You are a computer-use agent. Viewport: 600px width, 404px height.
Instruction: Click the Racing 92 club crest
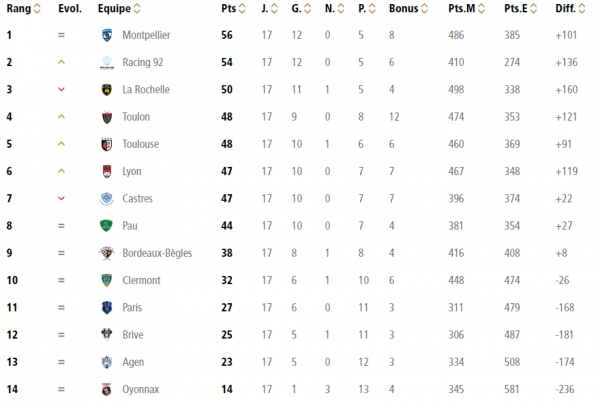click(x=107, y=62)
